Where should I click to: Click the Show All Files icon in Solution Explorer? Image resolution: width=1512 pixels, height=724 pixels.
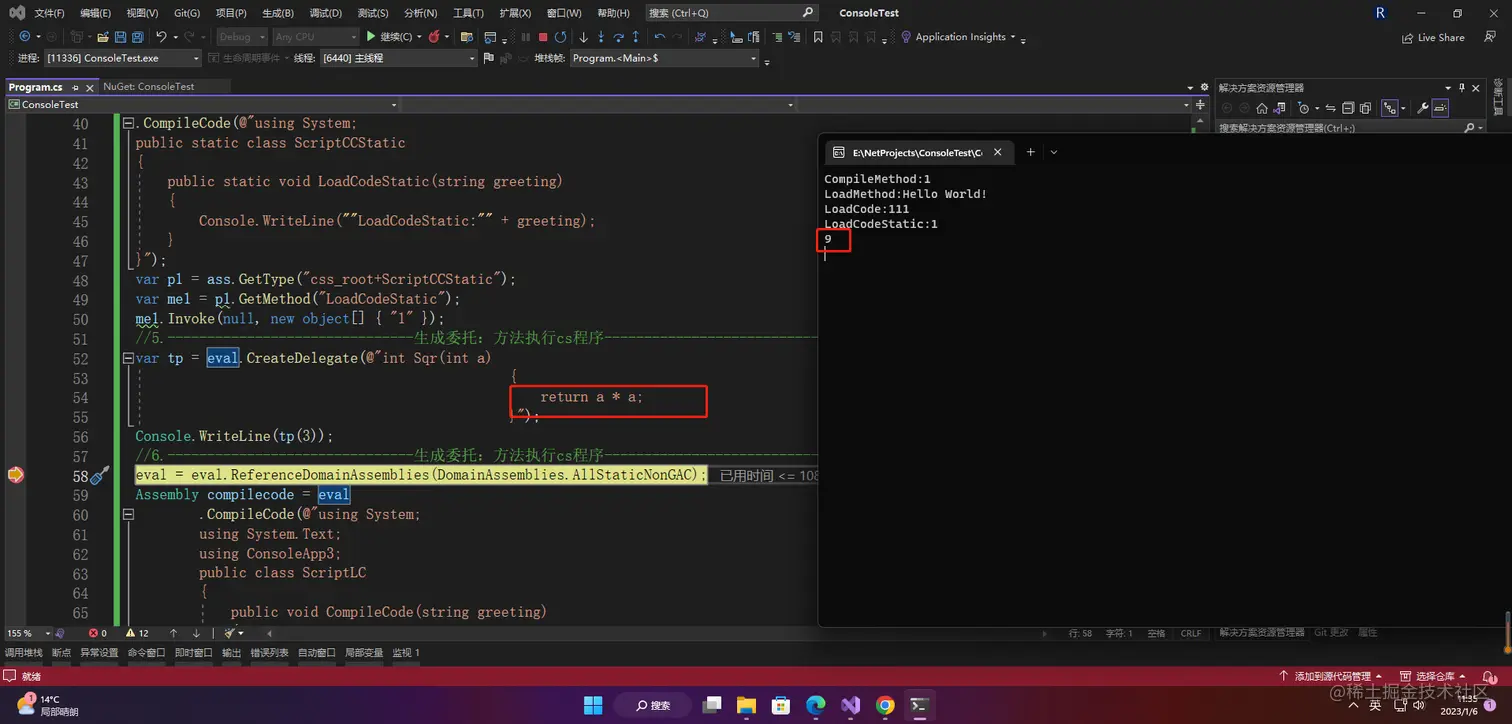pyautogui.click(x=1365, y=108)
